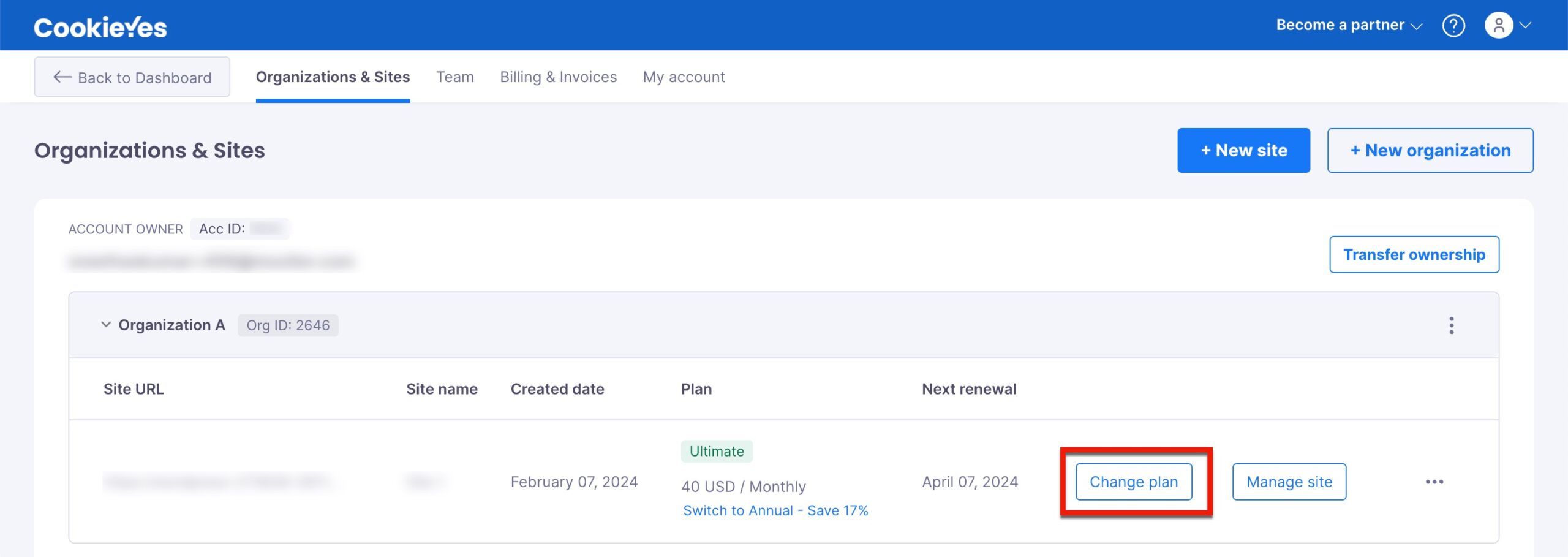Viewport: 1568px width, 557px height.
Task: Create a New organization
Action: (x=1430, y=151)
